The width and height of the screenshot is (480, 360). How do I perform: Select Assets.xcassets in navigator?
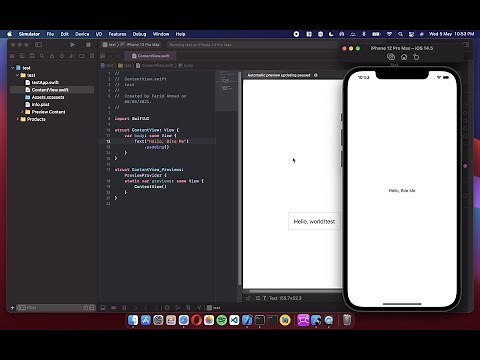[x=48, y=97]
